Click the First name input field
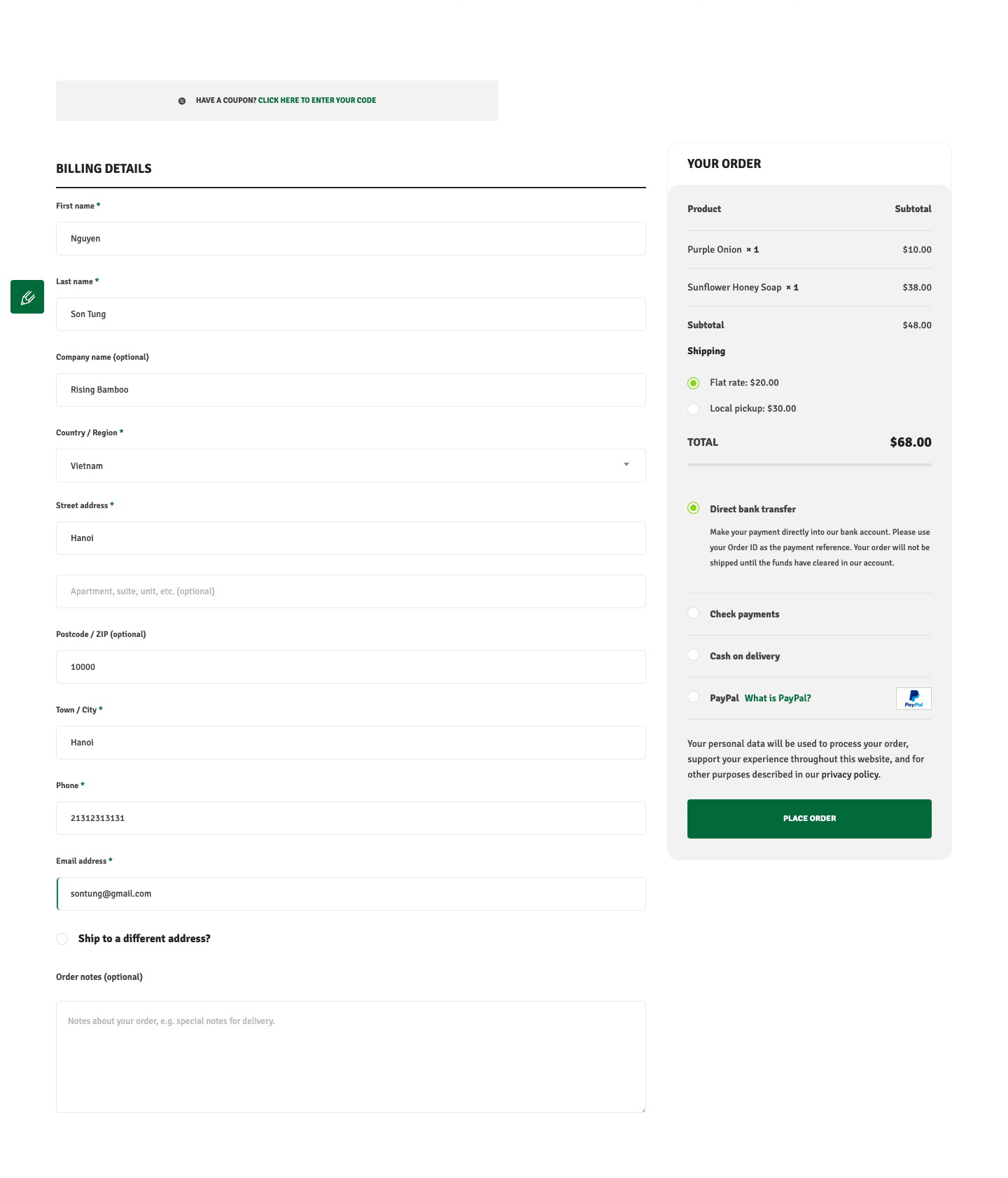1008x1178 pixels. 351,239
